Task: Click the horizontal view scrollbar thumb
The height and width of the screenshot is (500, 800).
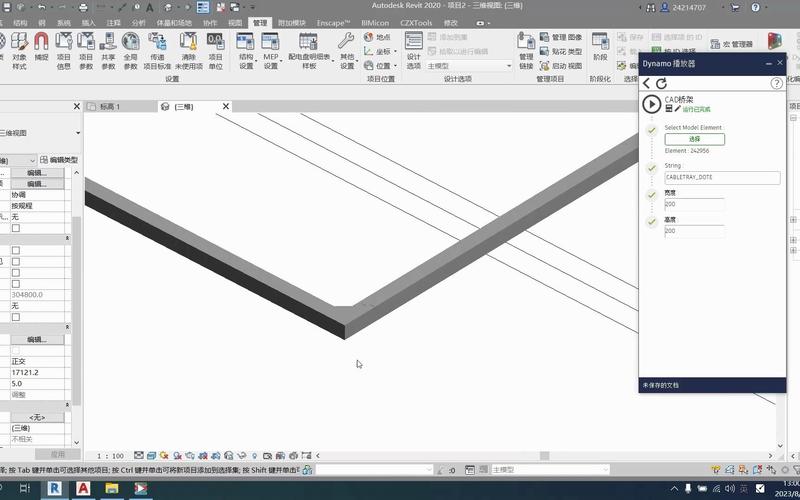Action: [544, 456]
